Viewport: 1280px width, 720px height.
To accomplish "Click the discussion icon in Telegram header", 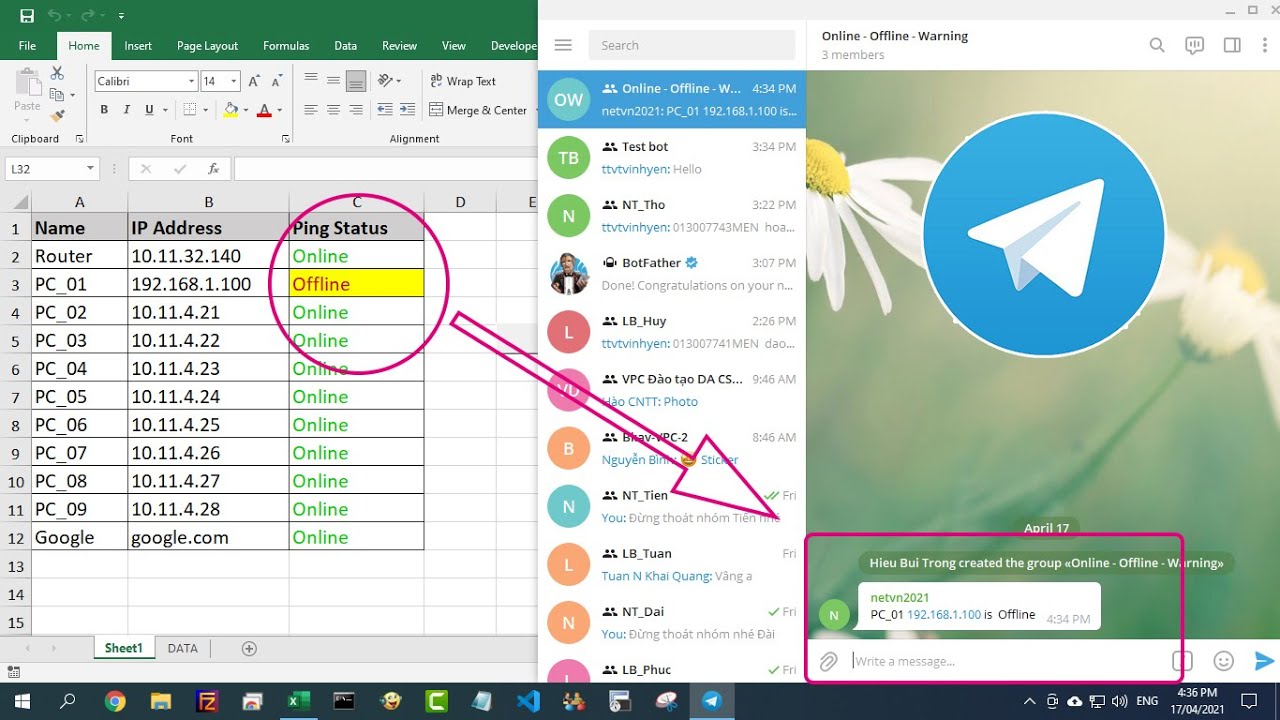I will (x=1194, y=45).
